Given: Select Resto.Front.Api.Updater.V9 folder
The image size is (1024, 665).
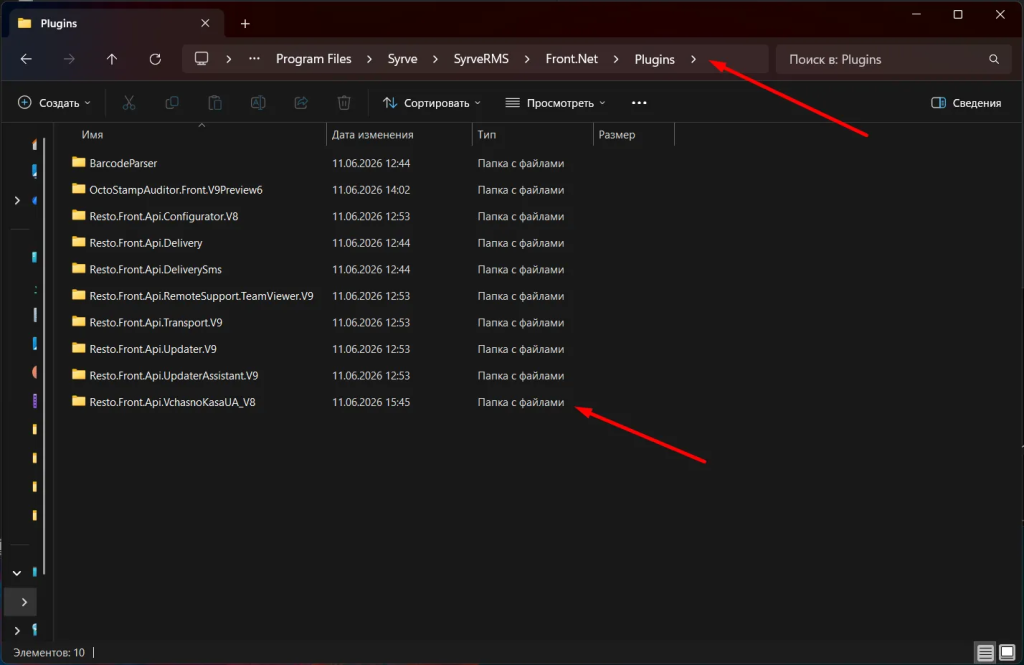Looking at the screenshot, I should [153, 349].
